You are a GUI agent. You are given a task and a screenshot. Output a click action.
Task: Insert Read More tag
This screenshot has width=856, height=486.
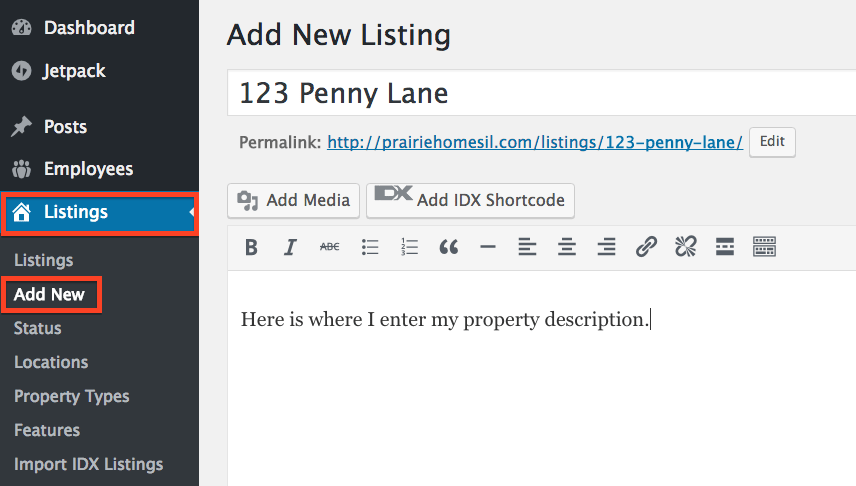tap(725, 247)
